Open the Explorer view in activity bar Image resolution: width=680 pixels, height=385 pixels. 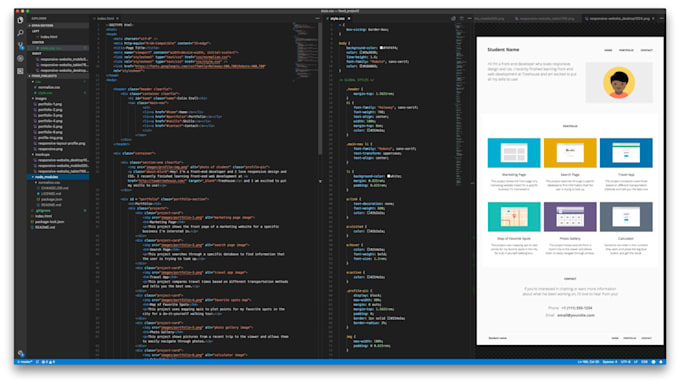tap(20, 20)
